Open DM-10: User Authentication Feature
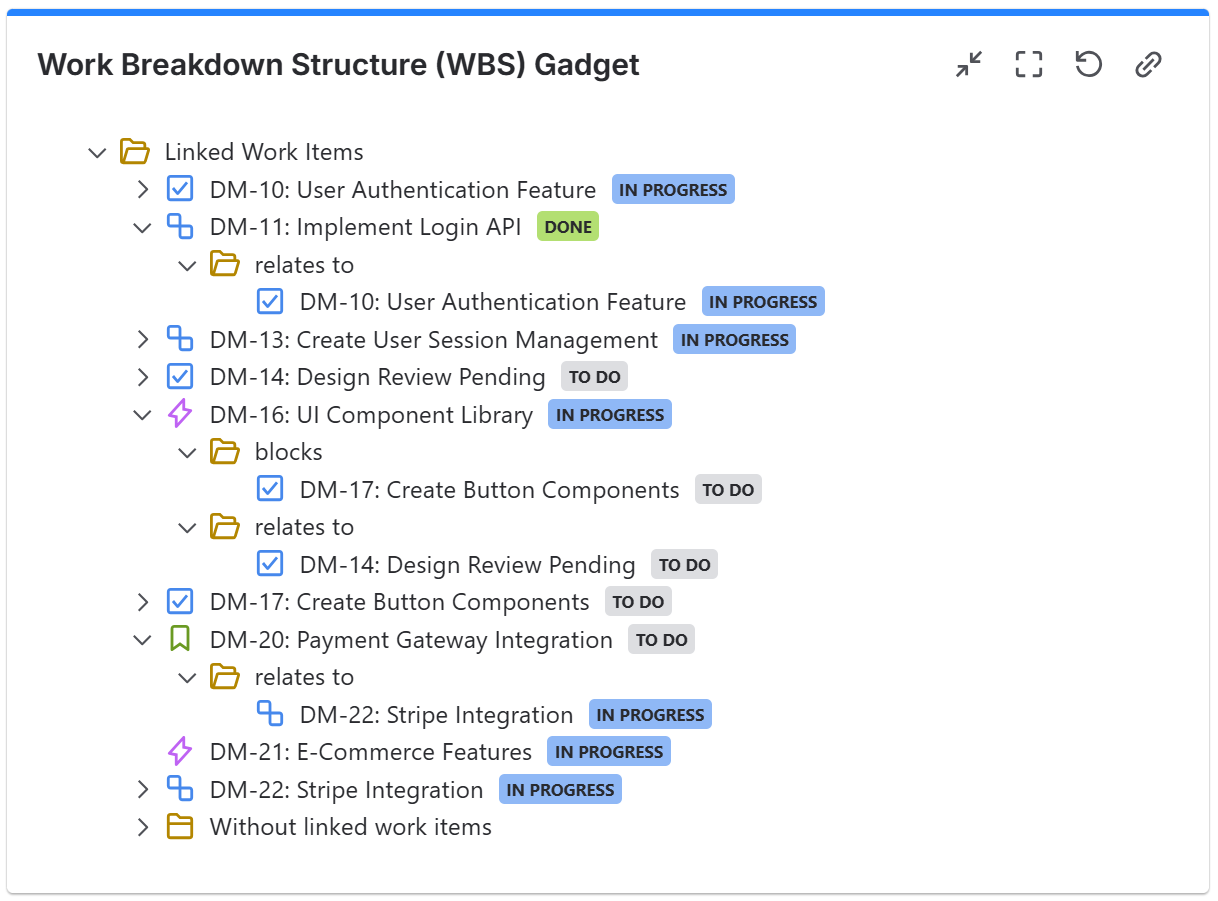This screenshot has height=901, width=1218. click(400, 189)
